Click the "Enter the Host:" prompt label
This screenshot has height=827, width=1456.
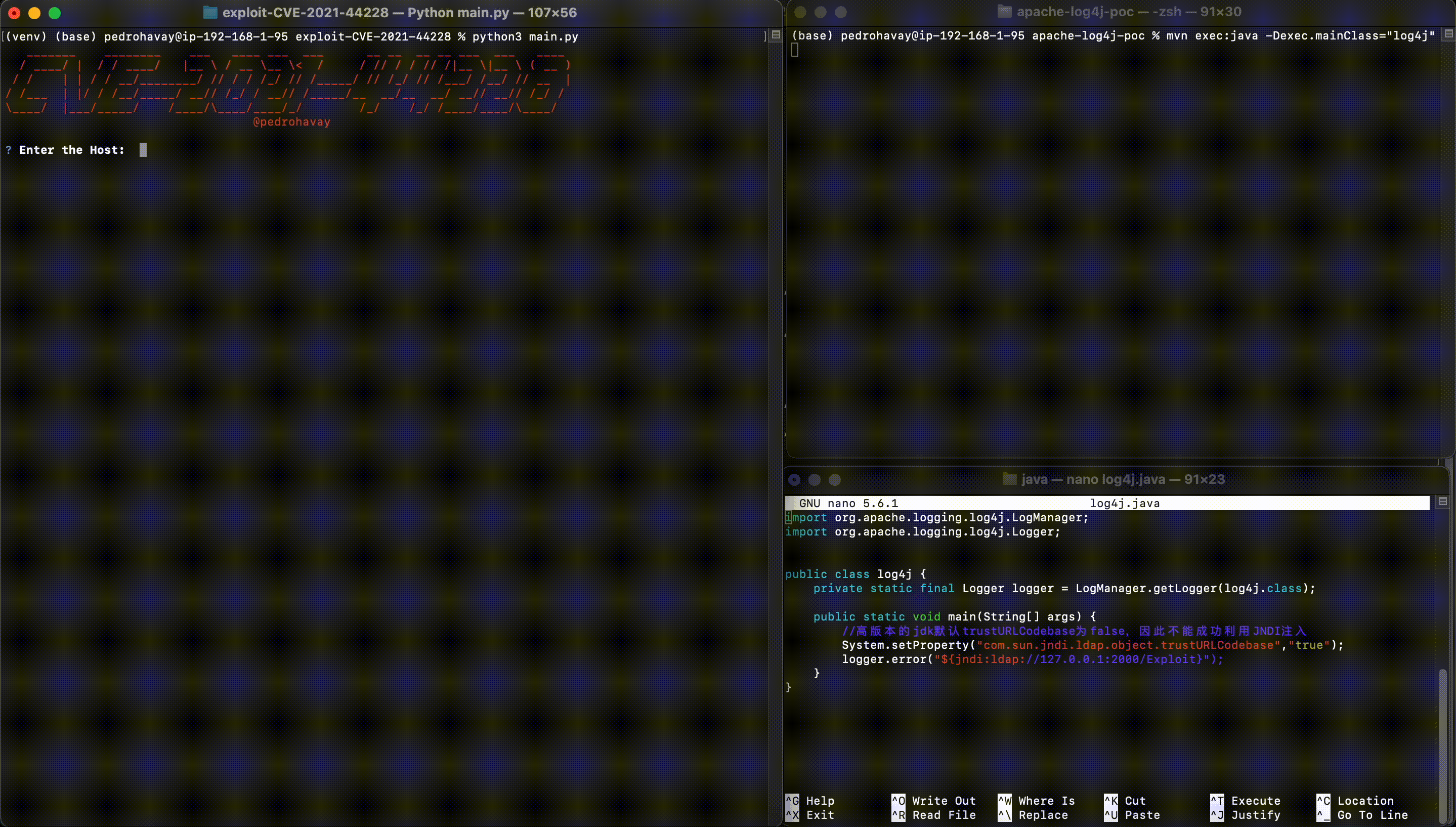[72, 150]
